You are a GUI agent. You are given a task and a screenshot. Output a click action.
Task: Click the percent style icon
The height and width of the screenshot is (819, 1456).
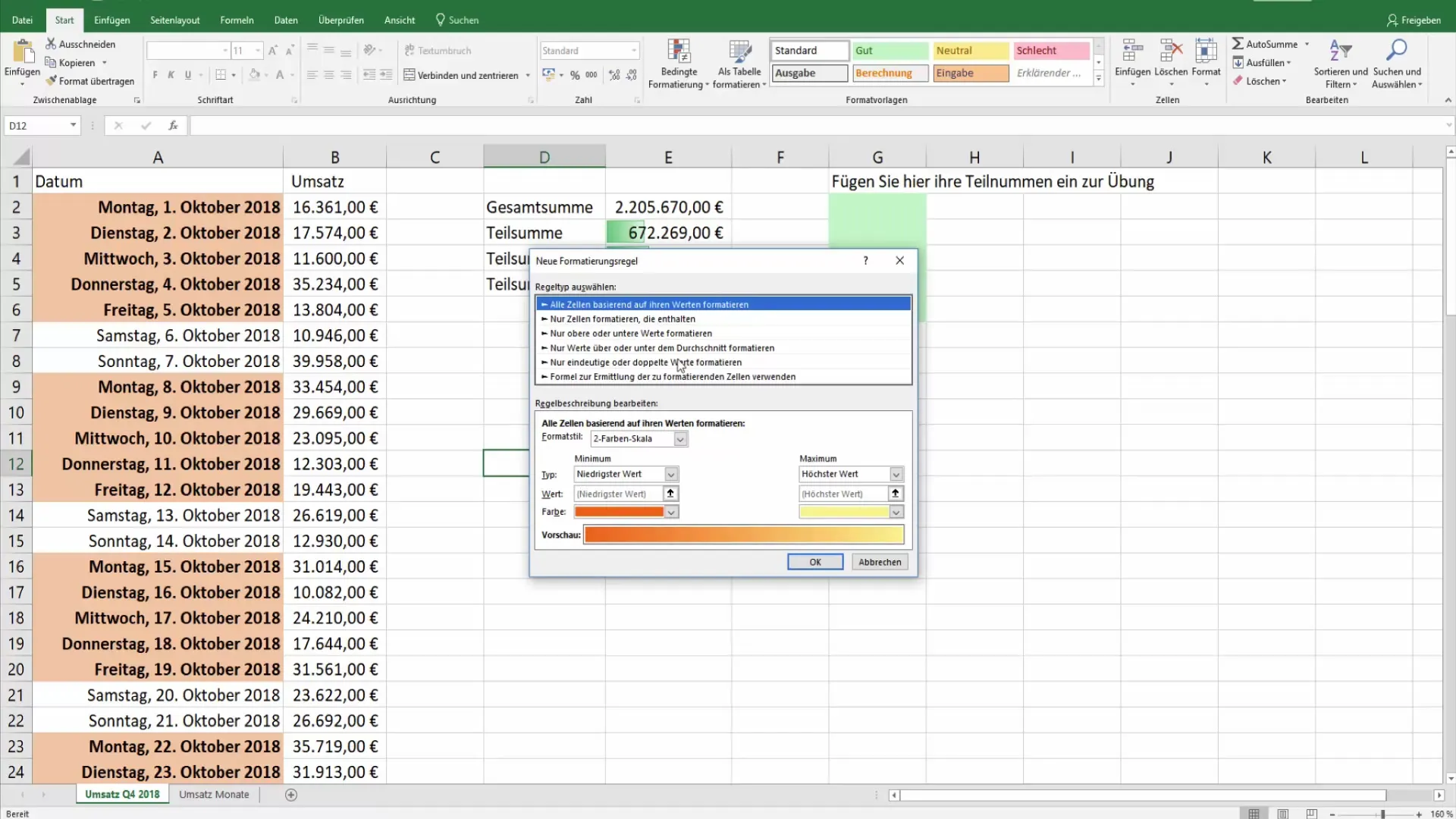pos(575,75)
